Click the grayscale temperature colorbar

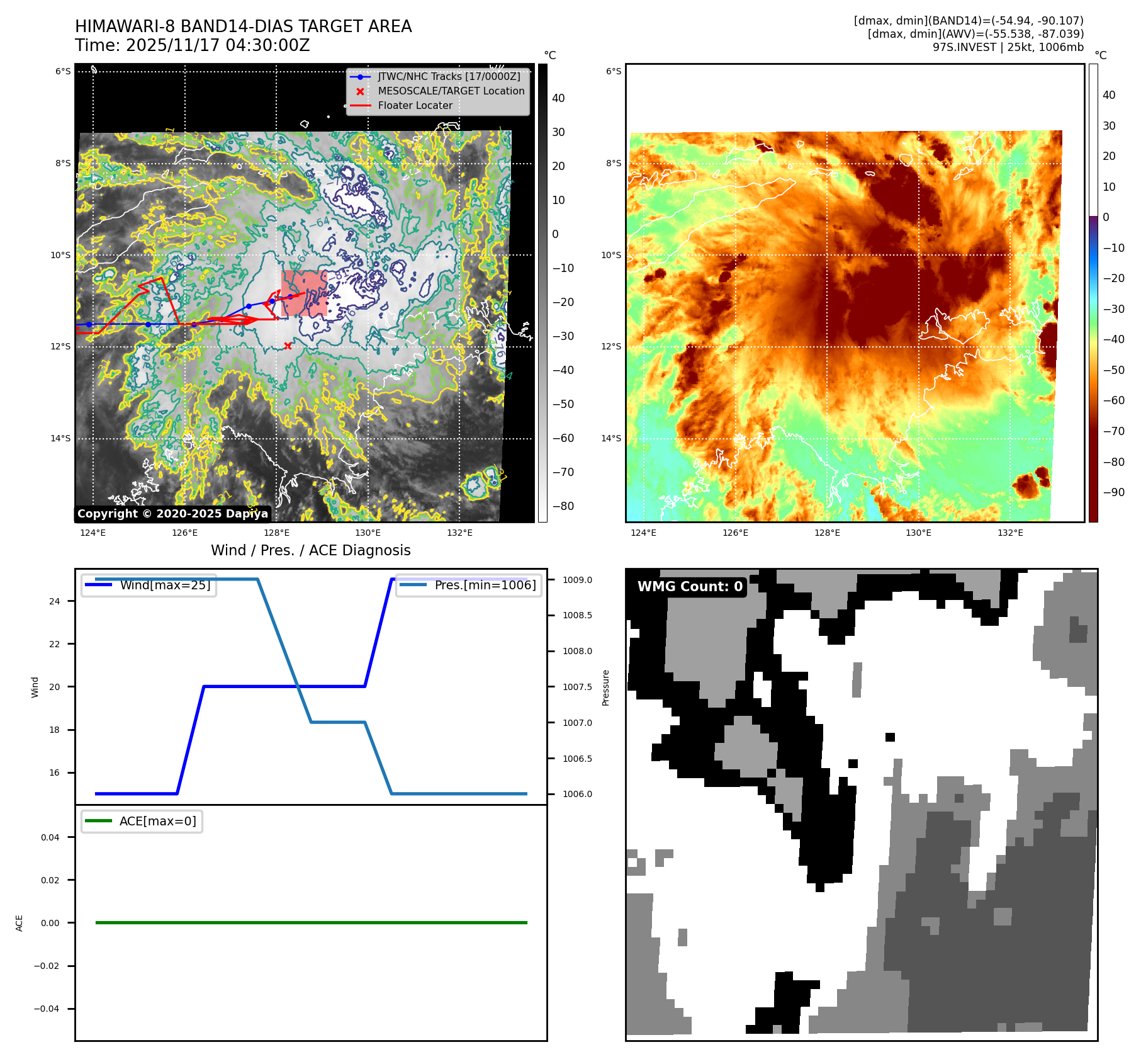point(542,293)
